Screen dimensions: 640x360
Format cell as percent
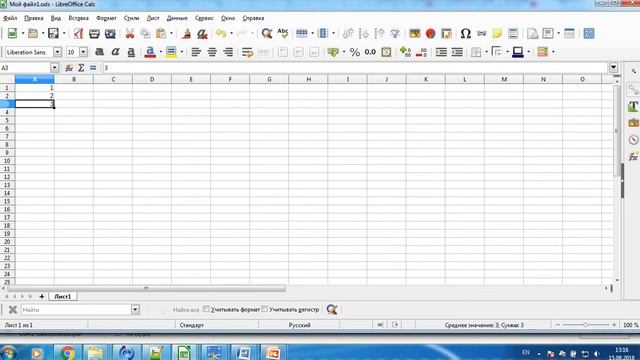coord(355,52)
